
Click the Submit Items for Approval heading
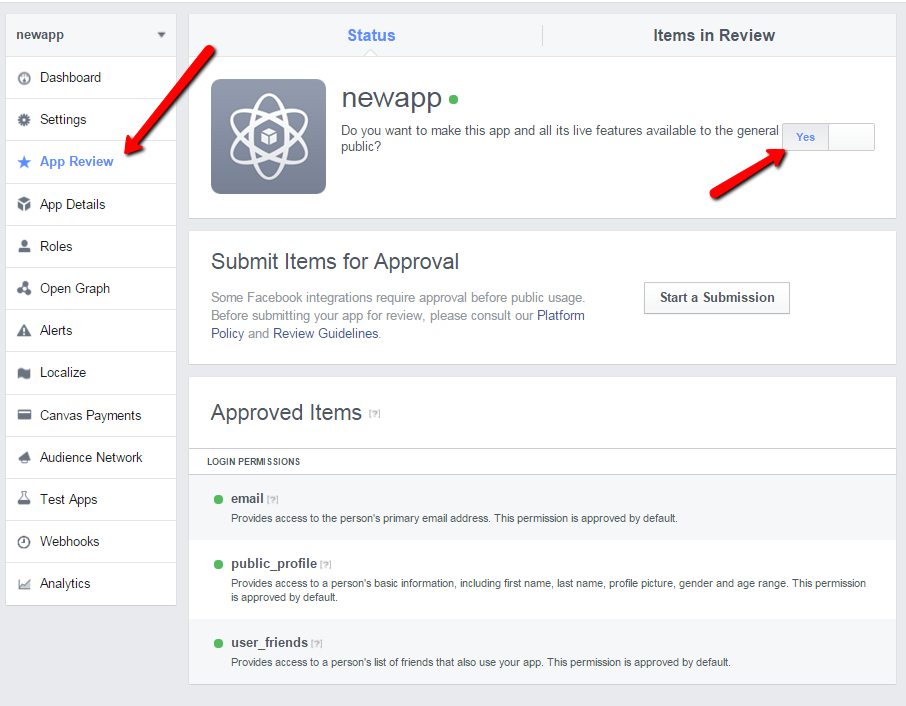pos(335,262)
